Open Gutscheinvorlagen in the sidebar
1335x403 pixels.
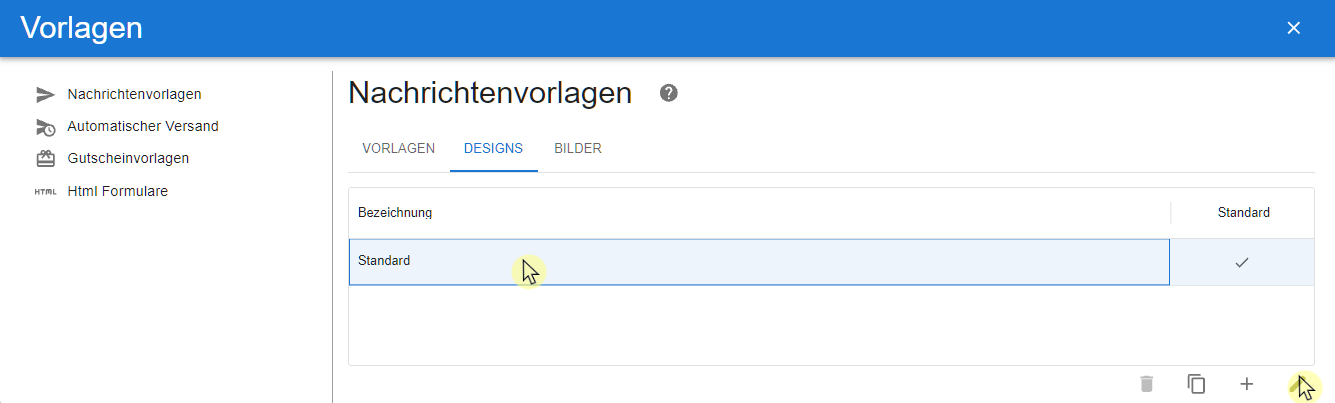128,158
